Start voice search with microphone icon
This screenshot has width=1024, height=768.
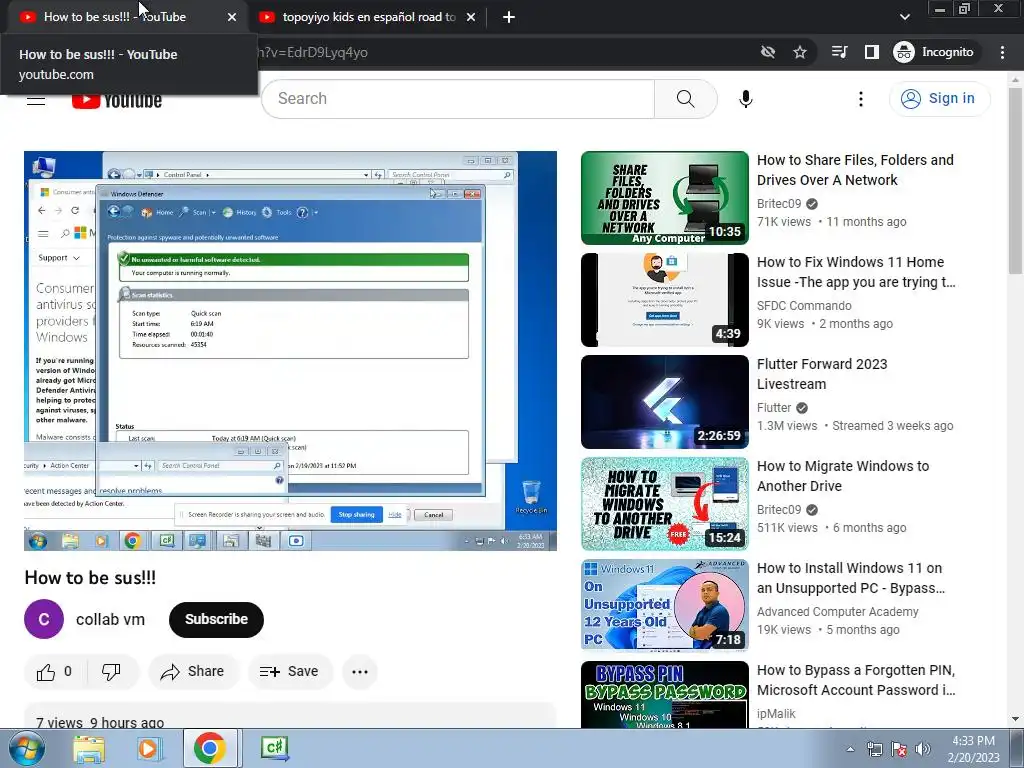click(745, 99)
